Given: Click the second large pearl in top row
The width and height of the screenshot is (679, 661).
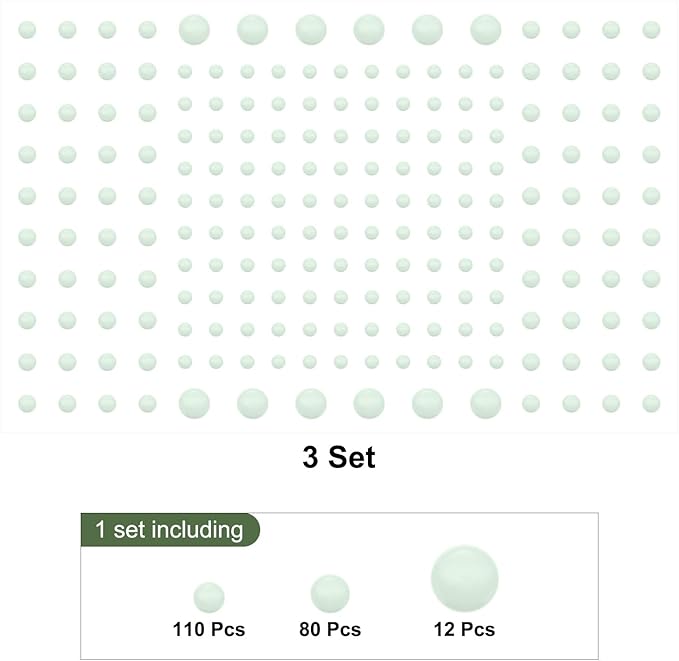Looking at the screenshot, I should 252,30.
